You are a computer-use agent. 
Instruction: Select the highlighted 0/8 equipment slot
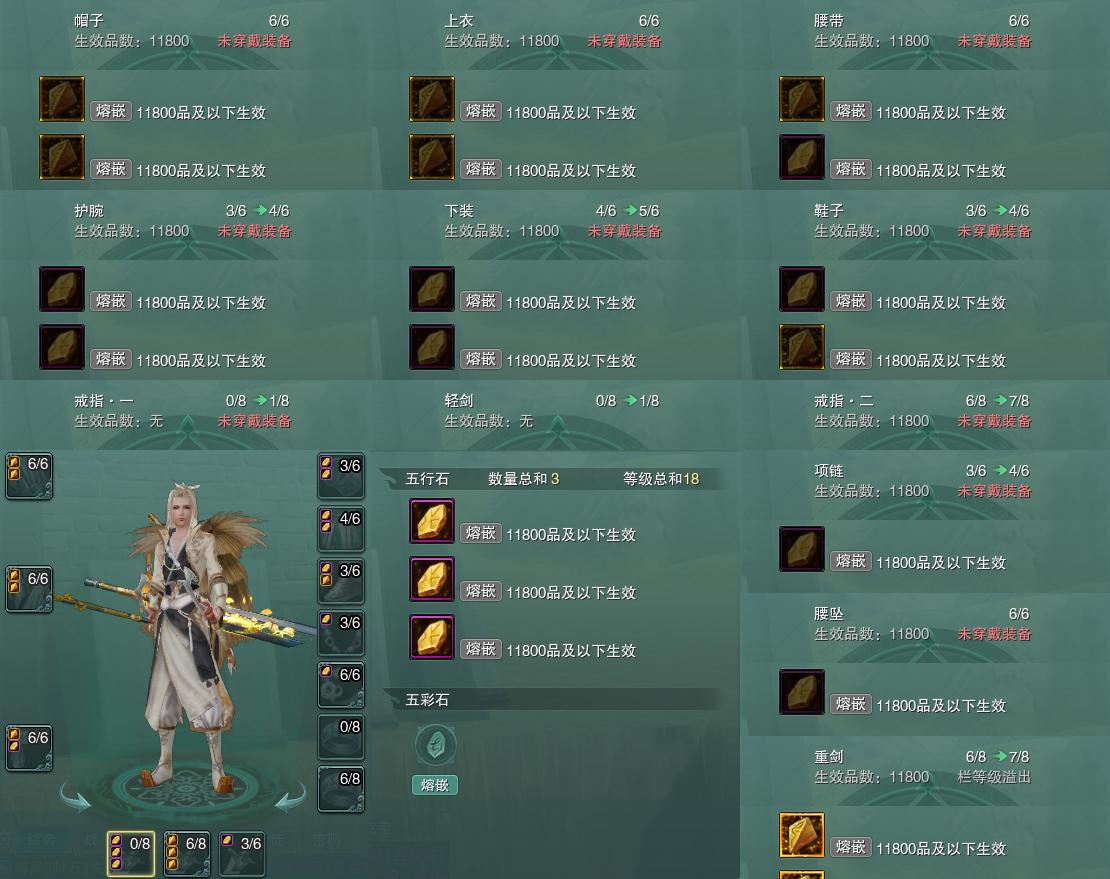click(x=131, y=854)
